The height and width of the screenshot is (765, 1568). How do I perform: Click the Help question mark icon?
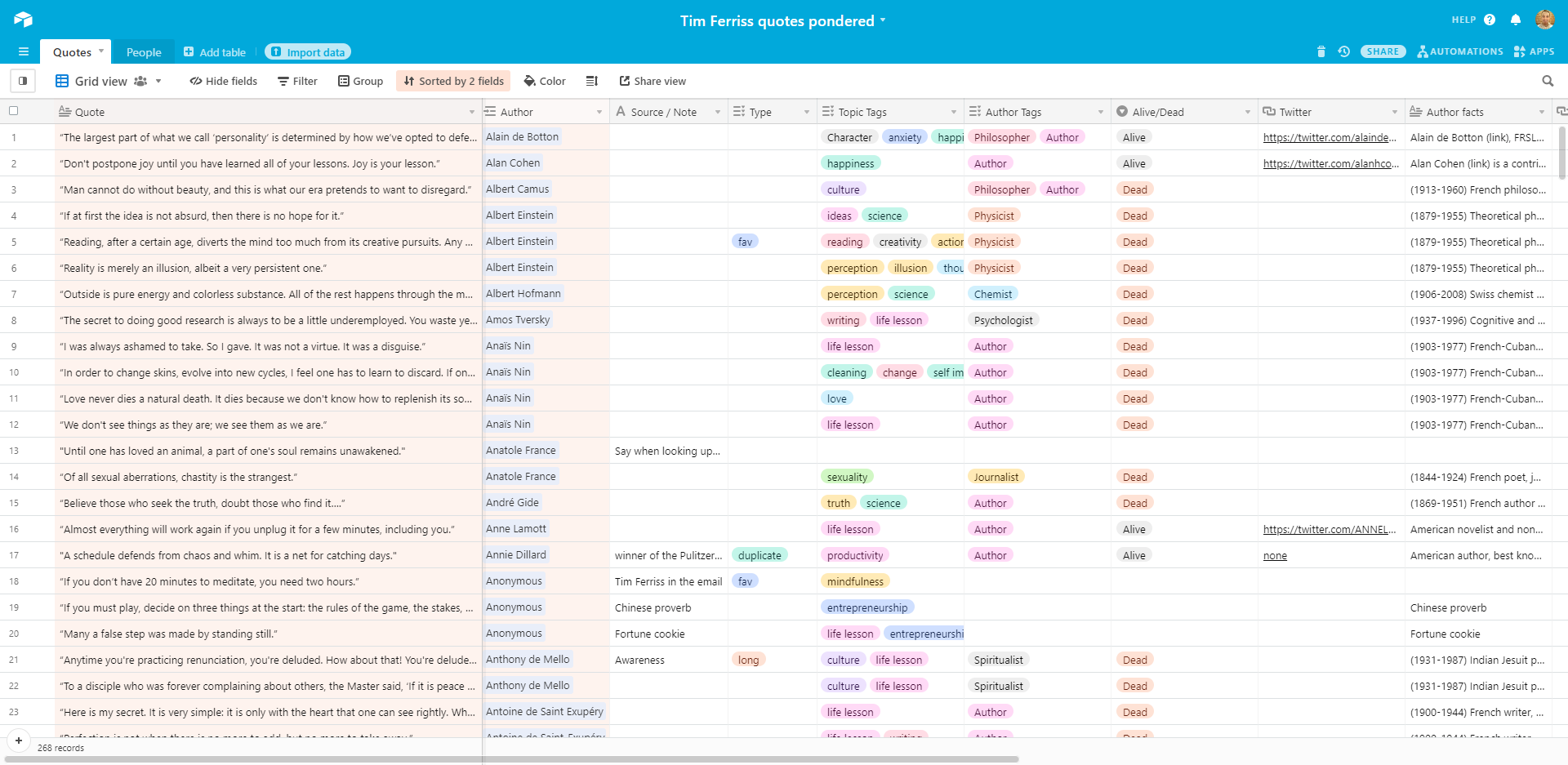coord(1490,20)
